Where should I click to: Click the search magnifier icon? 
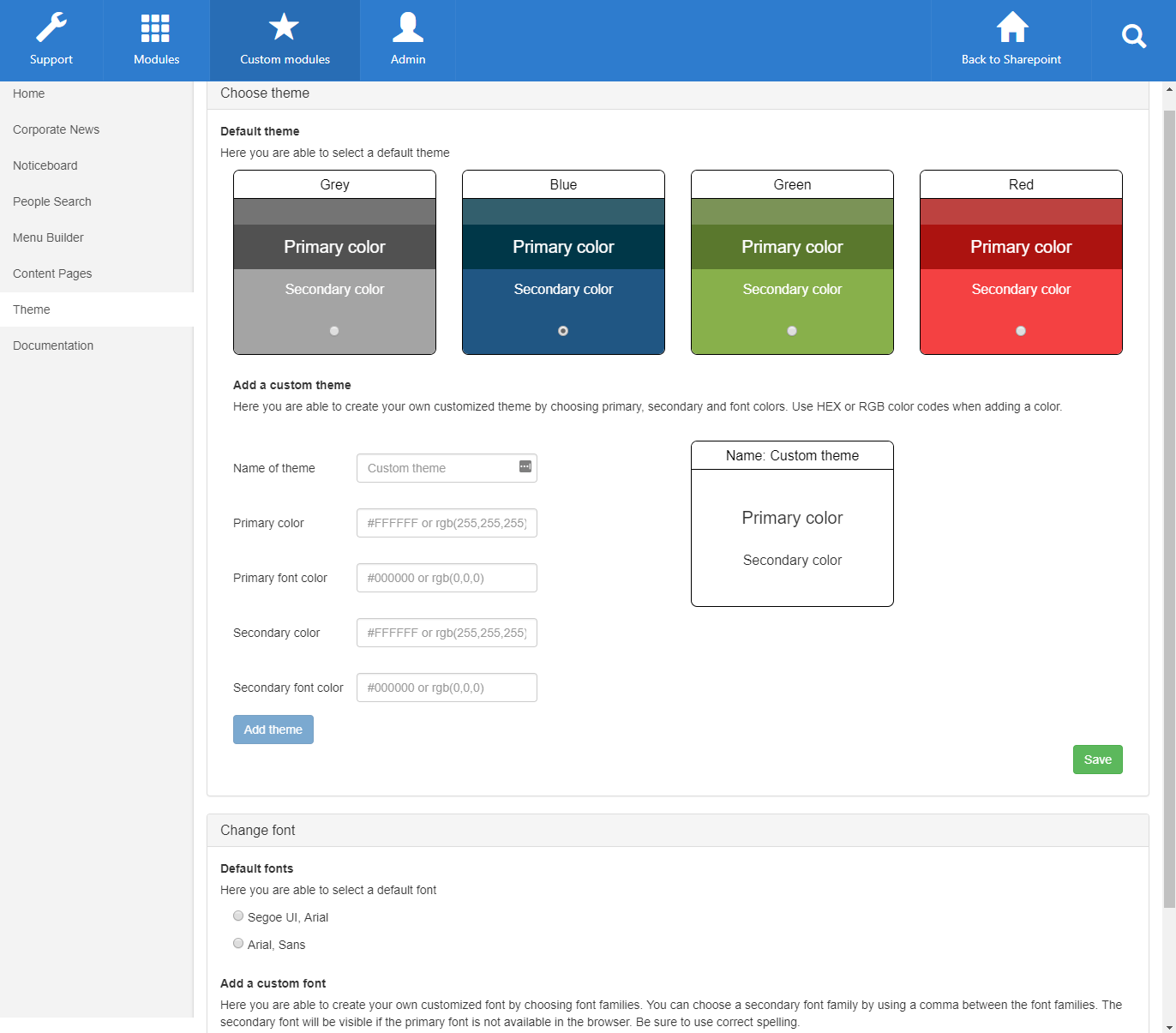pyautogui.click(x=1133, y=37)
